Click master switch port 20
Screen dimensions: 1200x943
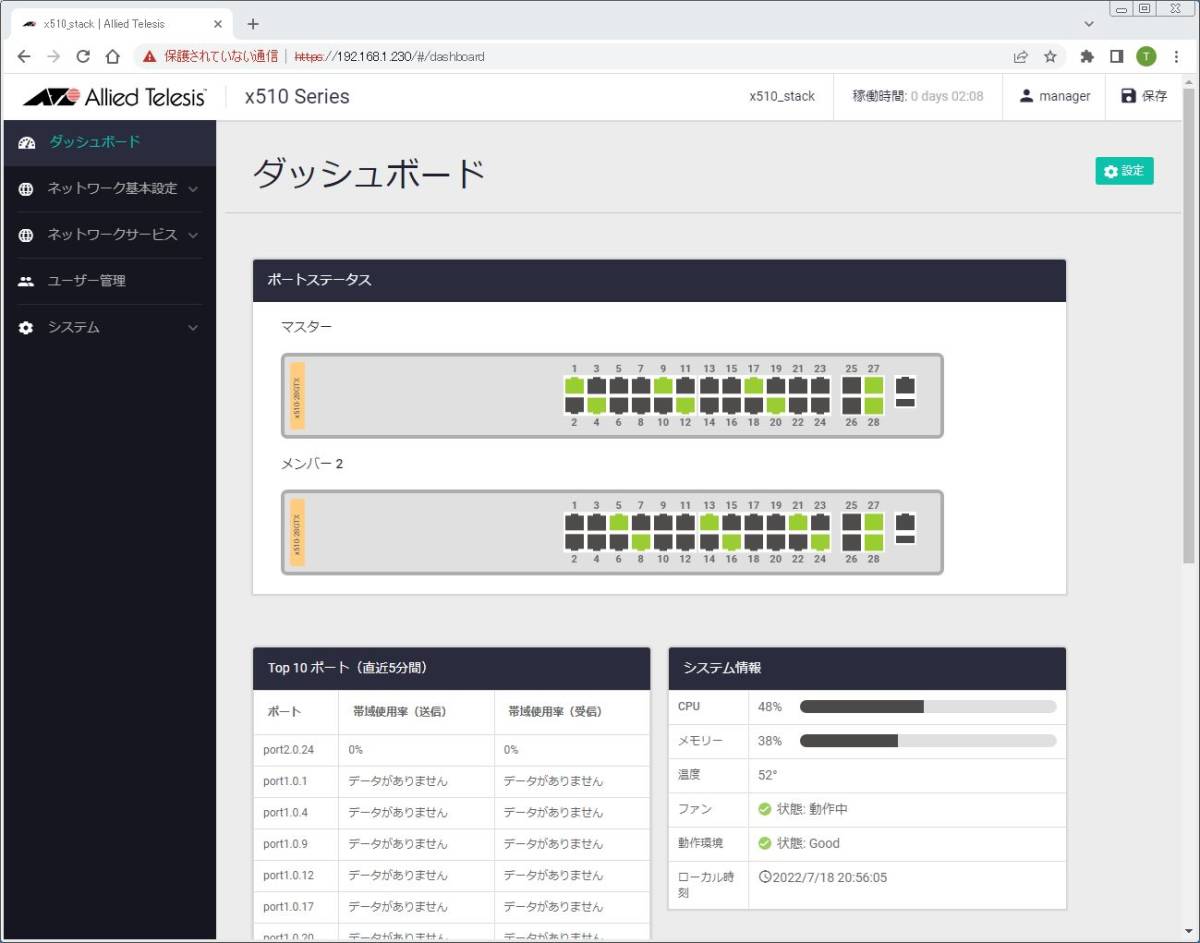tap(776, 405)
